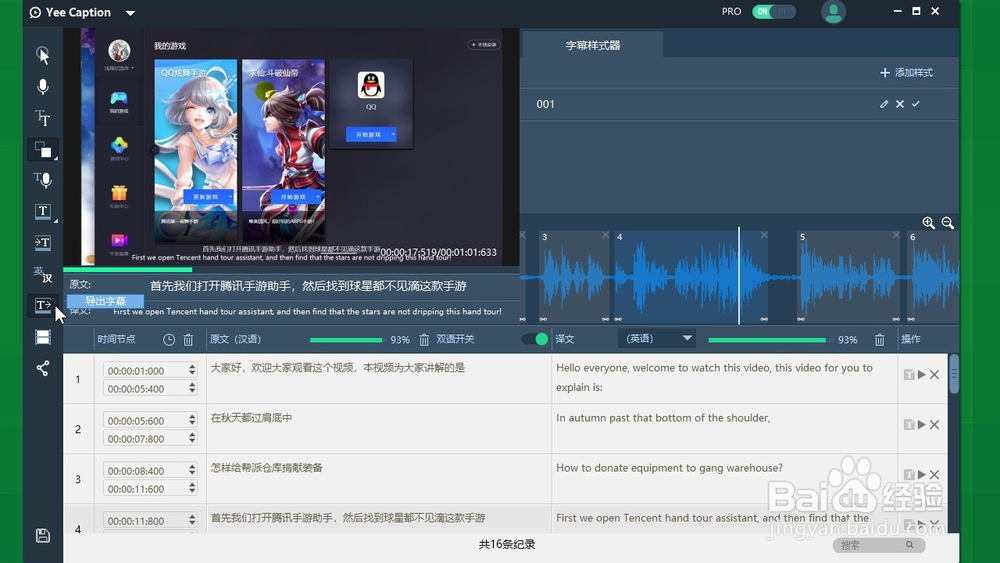Click the export subtitle T-arrow icon
The width and height of the screenshot is (1000, 563).
click(x=43, y=305)
